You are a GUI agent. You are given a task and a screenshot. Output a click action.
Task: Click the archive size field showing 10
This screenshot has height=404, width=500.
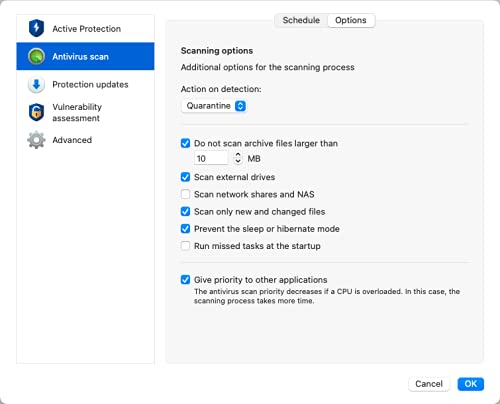point(211,158)
